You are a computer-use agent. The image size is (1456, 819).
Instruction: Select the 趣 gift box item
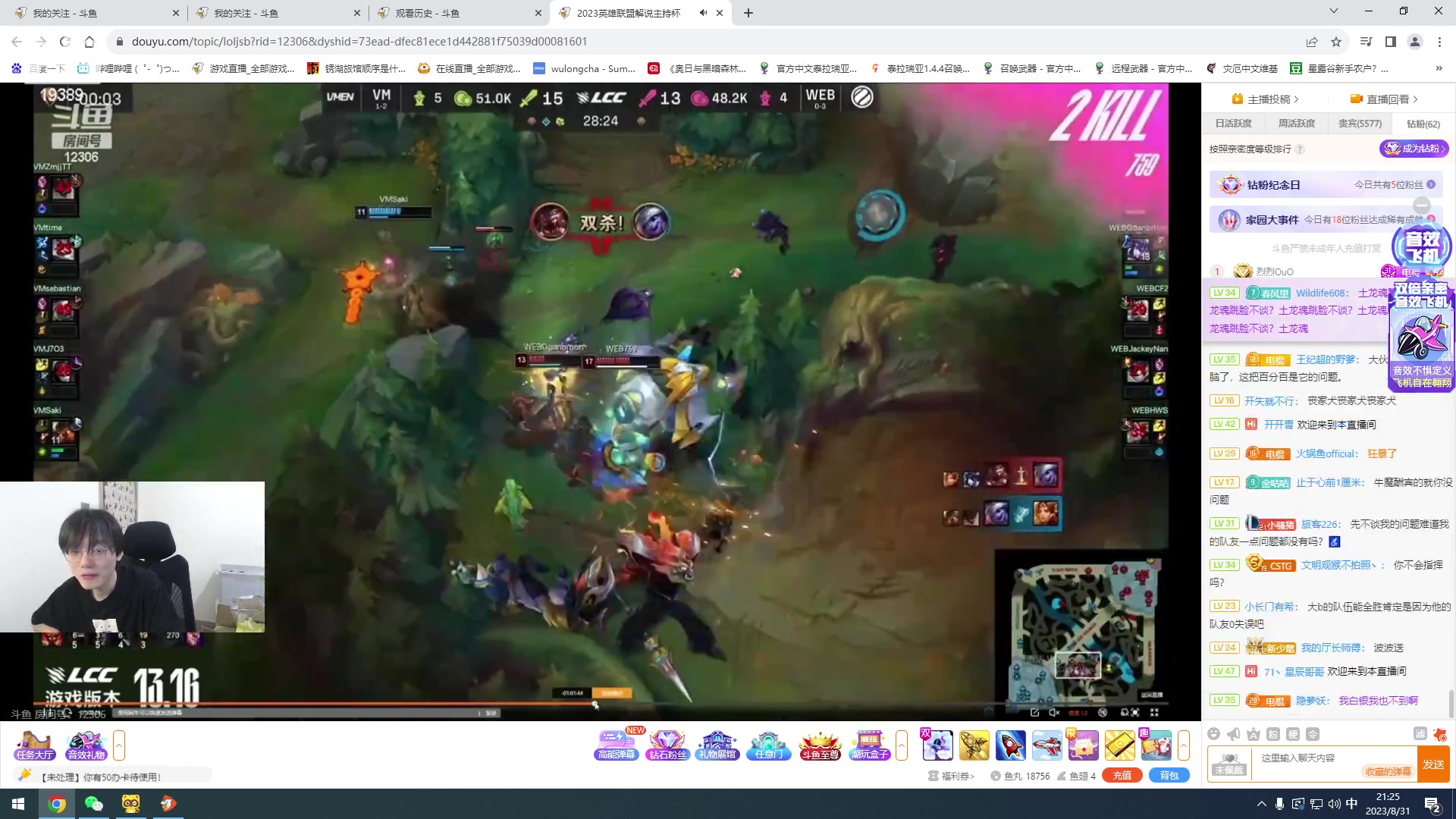[x=1156, y=745]
